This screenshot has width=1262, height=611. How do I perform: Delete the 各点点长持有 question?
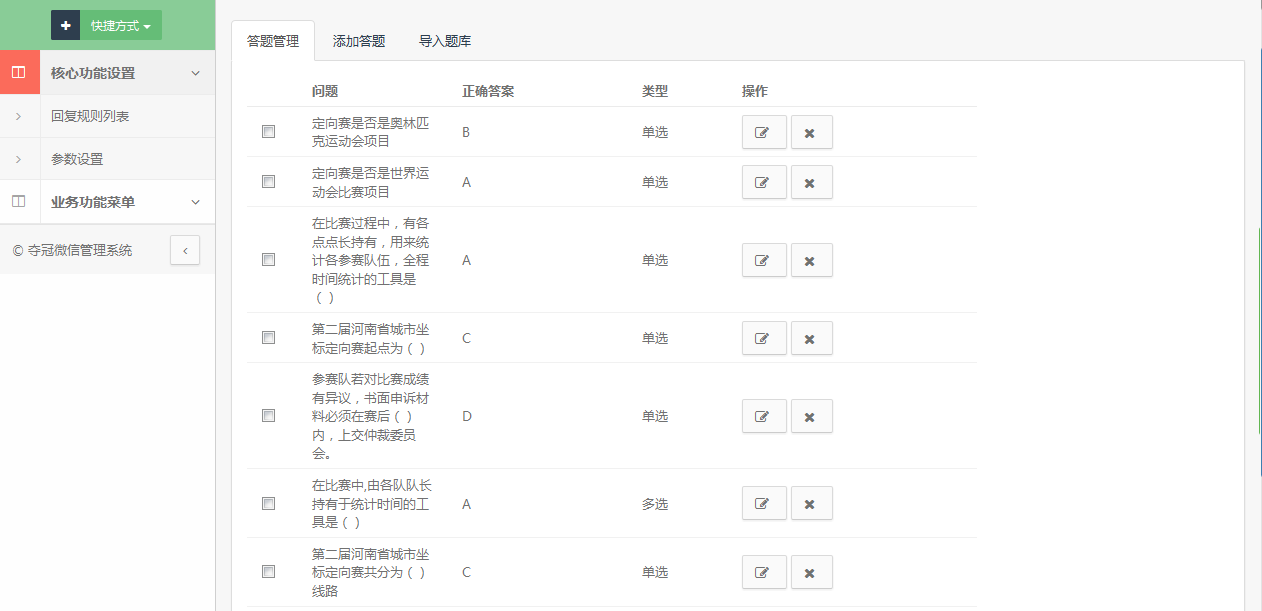pos(812,260)
